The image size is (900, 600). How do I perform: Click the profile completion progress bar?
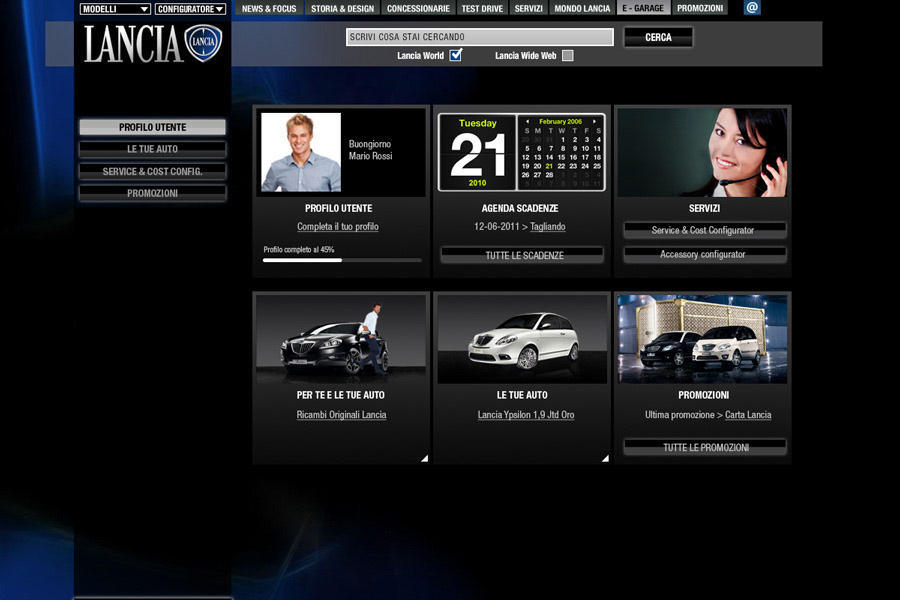(342, 260)
